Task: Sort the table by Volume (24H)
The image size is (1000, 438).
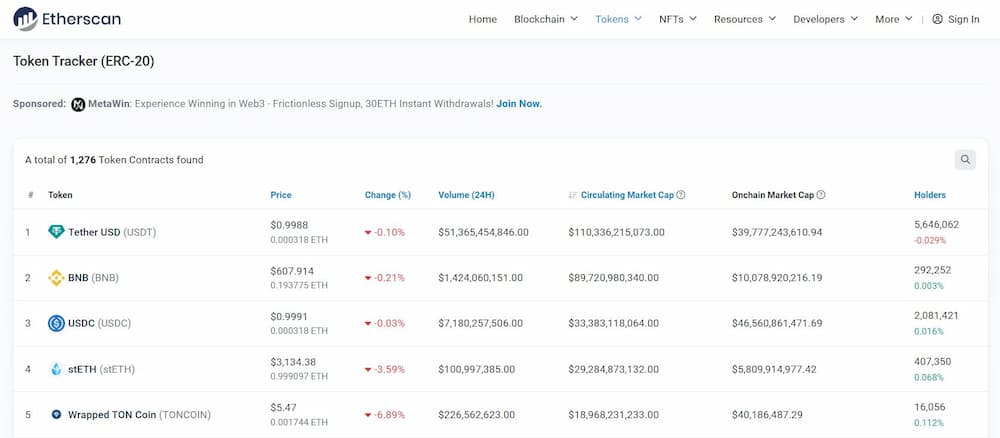Action: 466,195
